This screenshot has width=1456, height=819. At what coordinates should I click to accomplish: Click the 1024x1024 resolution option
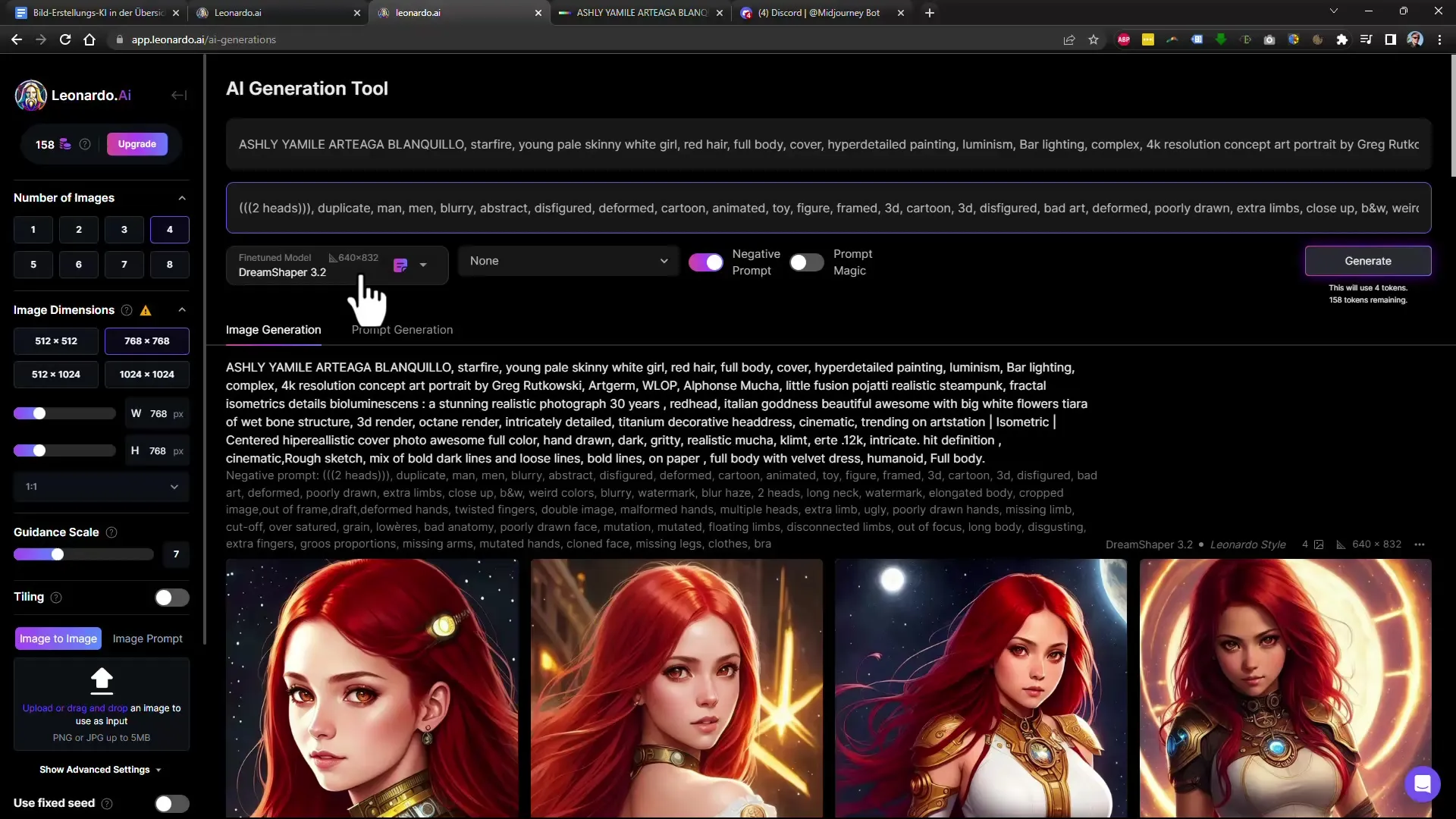[147, 374]
